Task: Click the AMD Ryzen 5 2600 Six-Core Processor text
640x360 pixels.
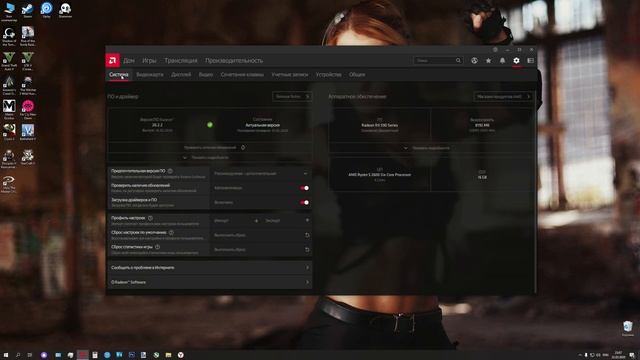Action: pos(380,175)
